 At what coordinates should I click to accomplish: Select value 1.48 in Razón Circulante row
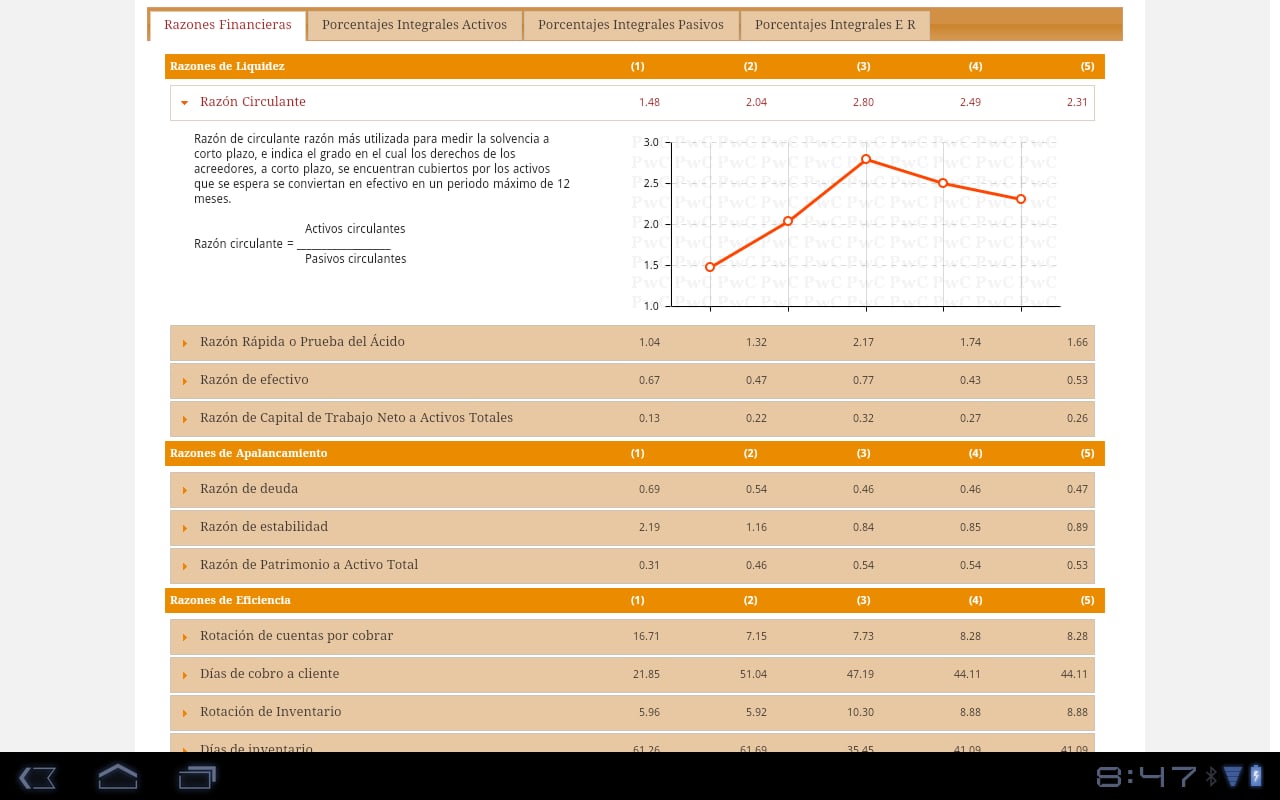[x=649, y=102]
